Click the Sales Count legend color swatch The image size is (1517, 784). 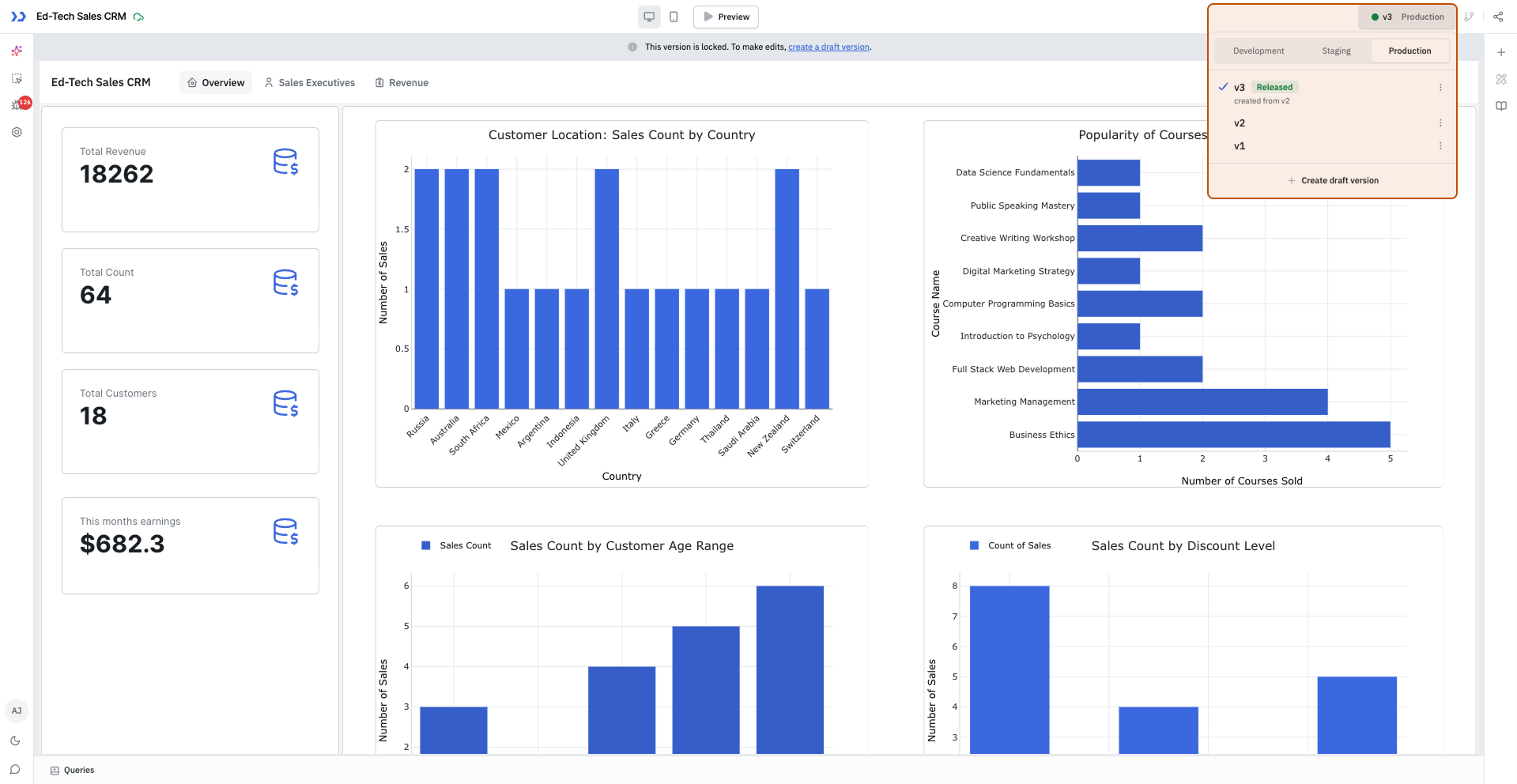[426, 545]
